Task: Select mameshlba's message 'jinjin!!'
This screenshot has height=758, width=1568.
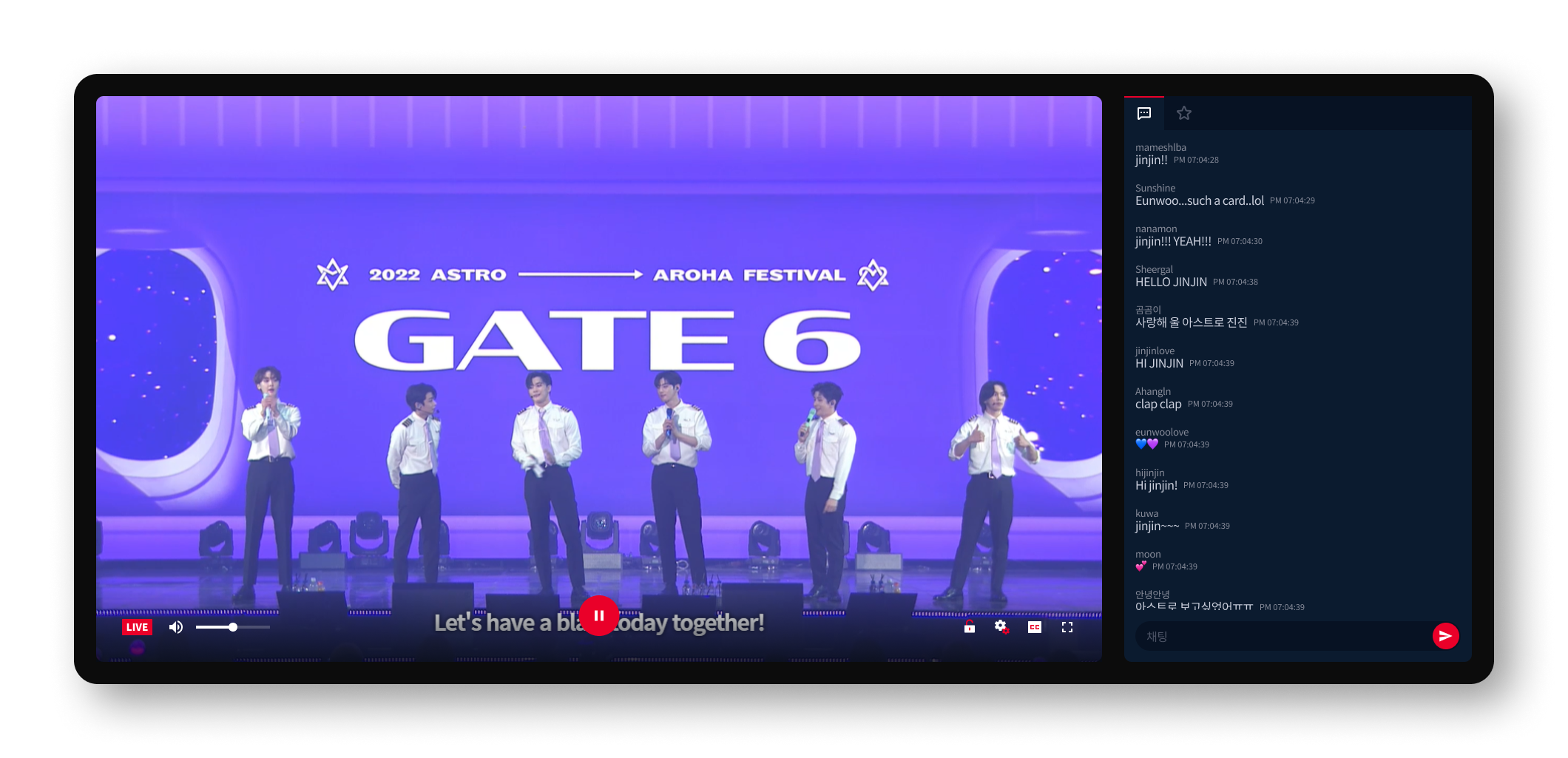Action: point(1152,160)
